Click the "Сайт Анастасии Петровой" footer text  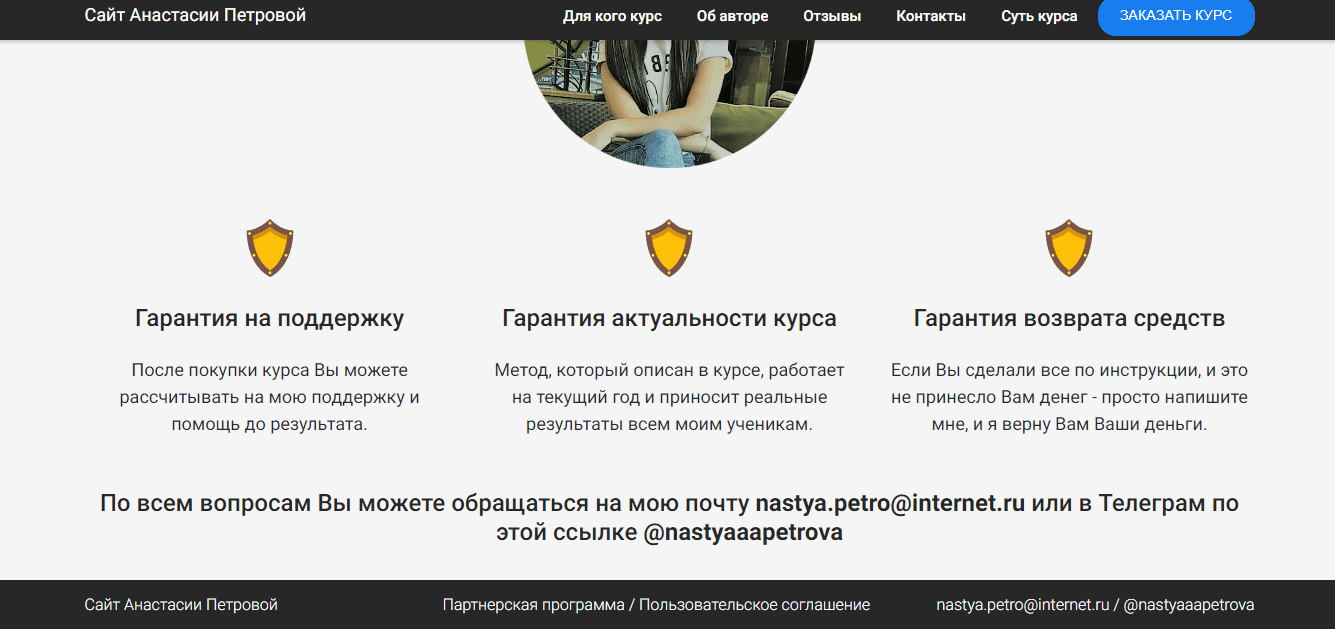180,604
